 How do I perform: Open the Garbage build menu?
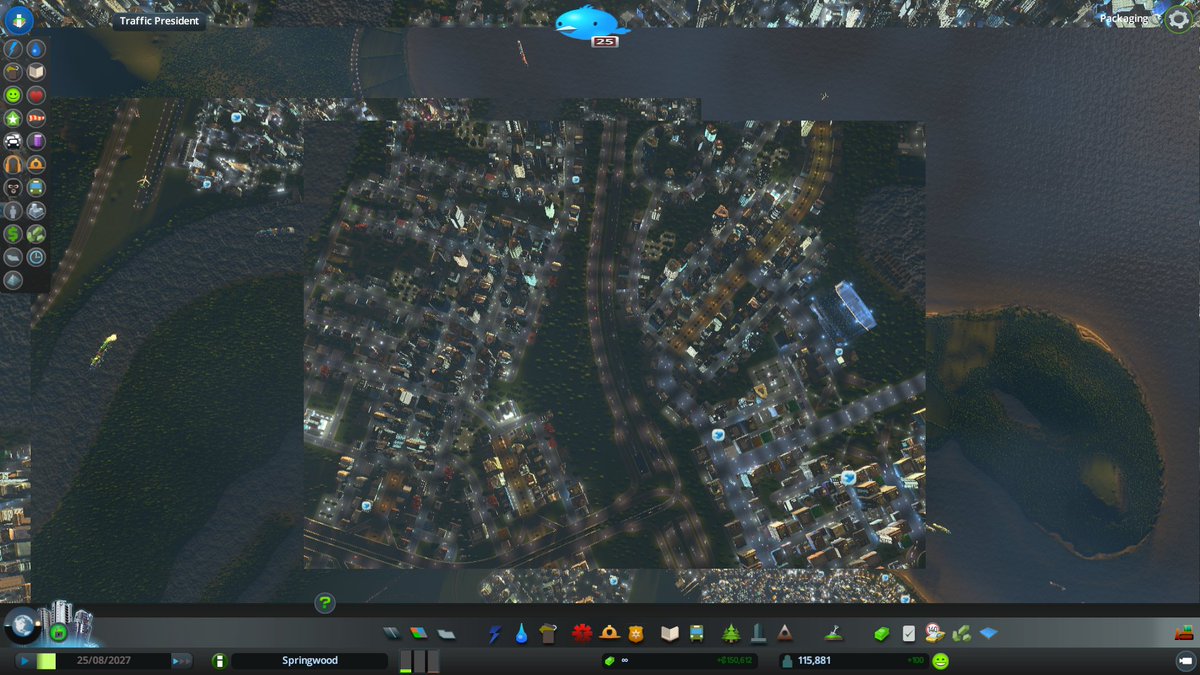(x=546, y=633)
